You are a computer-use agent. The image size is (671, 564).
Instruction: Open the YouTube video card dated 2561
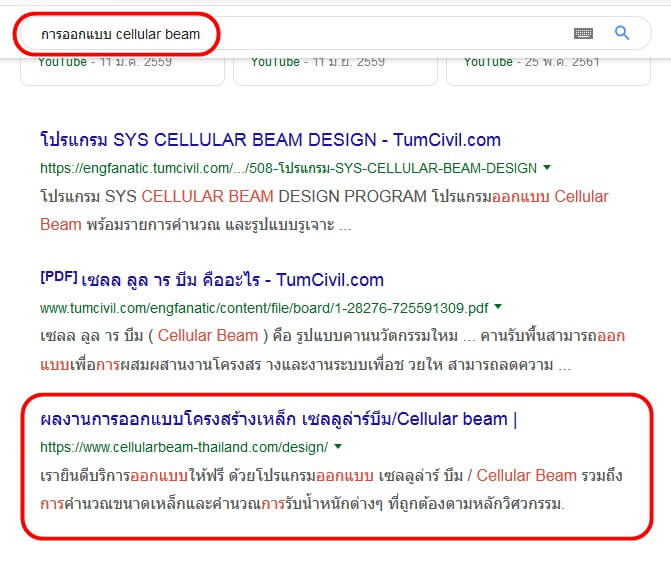tap(548, 71)
